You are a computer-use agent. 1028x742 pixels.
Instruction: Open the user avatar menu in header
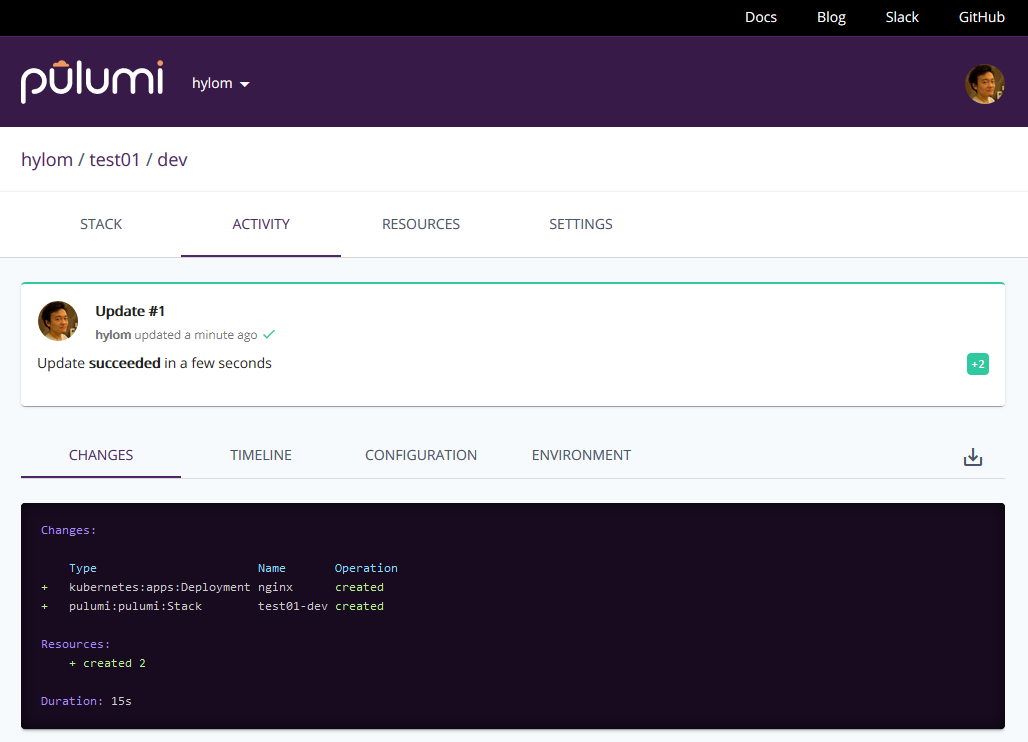[984, 84]
